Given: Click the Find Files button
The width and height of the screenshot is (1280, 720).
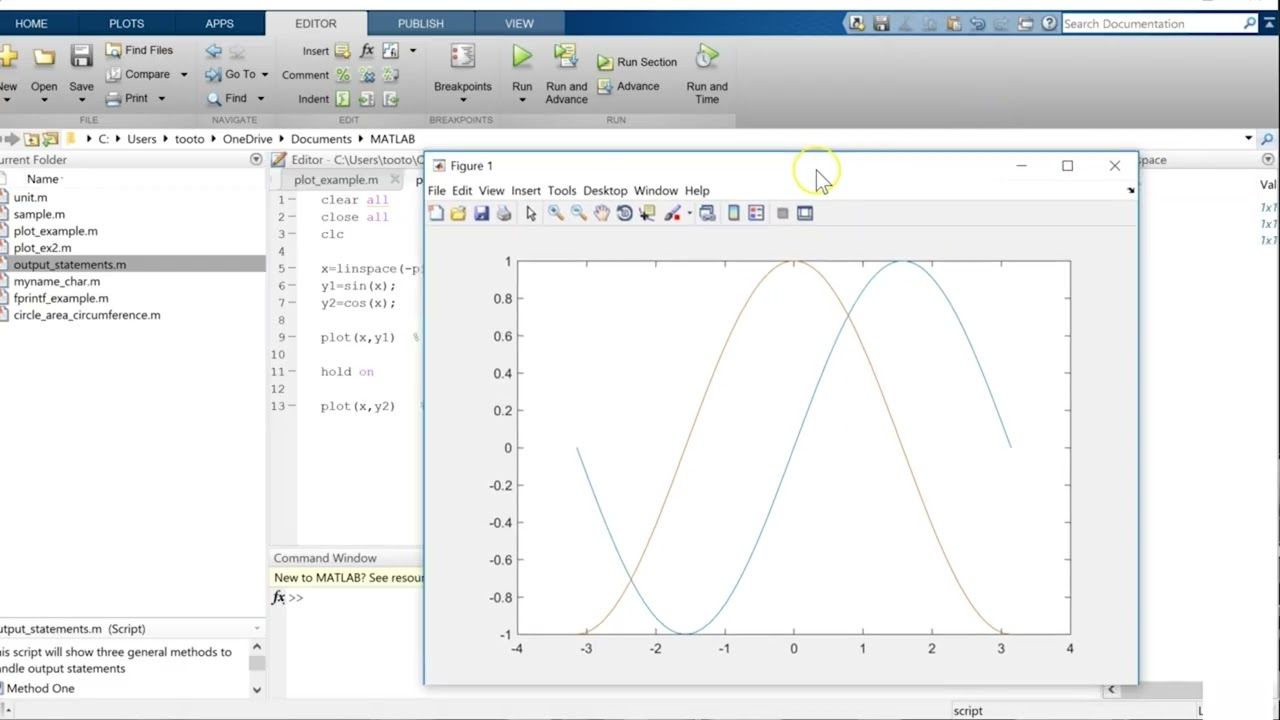Looking at the screenshot, I should coord(139,50).
